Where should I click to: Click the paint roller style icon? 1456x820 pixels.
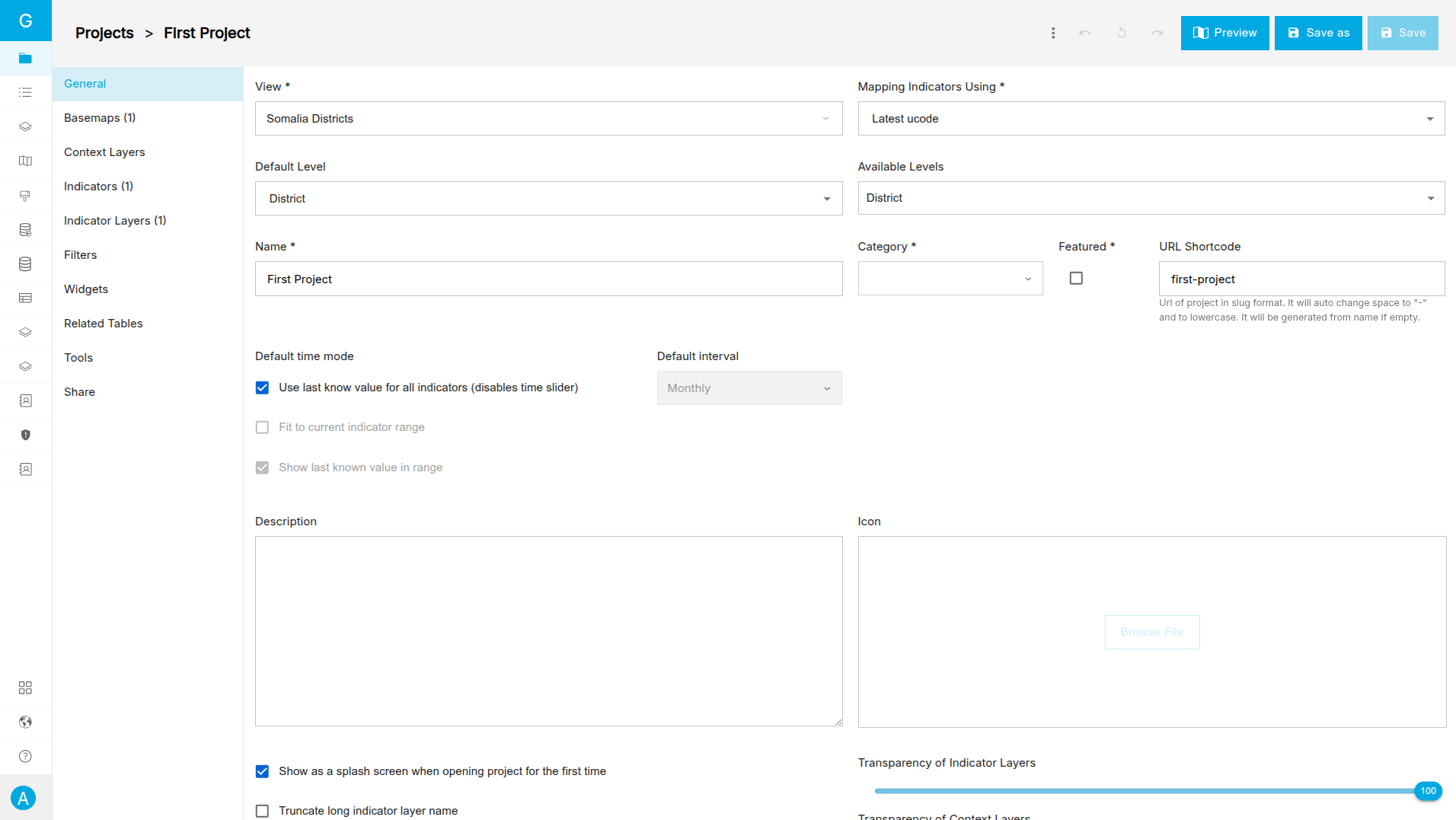click(25, 196)
